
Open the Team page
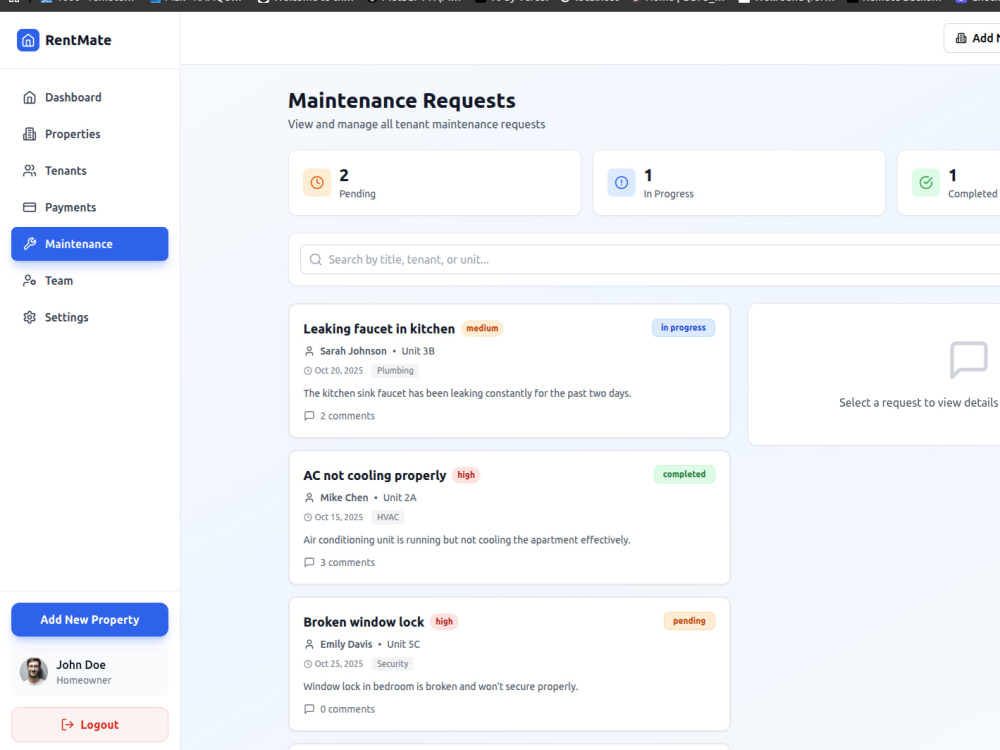pyautogui.click(x=90, y=281)
